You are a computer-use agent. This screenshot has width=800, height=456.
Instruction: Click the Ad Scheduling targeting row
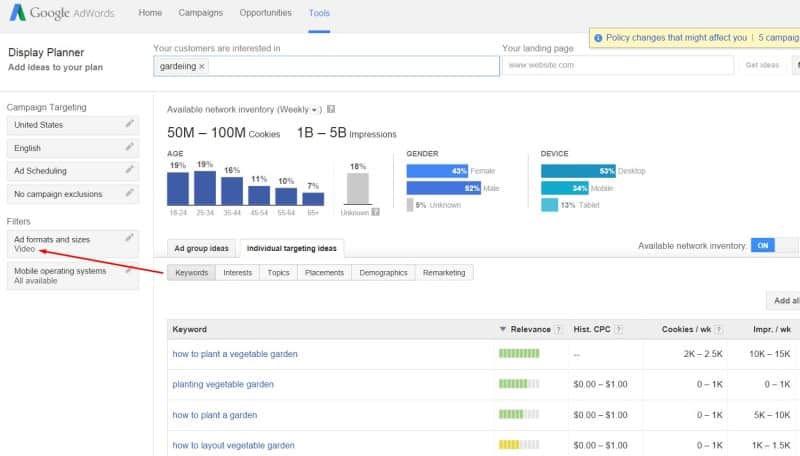click(73, 170)
